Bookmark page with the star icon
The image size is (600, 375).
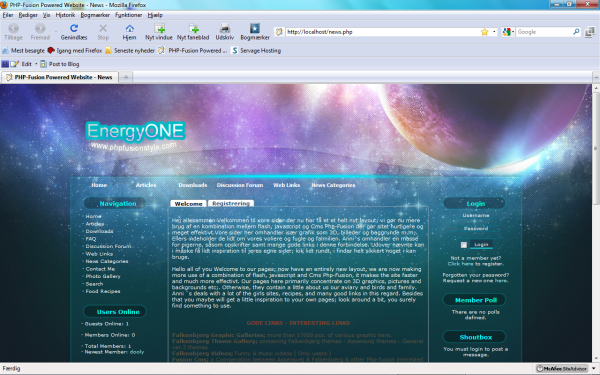484,32
